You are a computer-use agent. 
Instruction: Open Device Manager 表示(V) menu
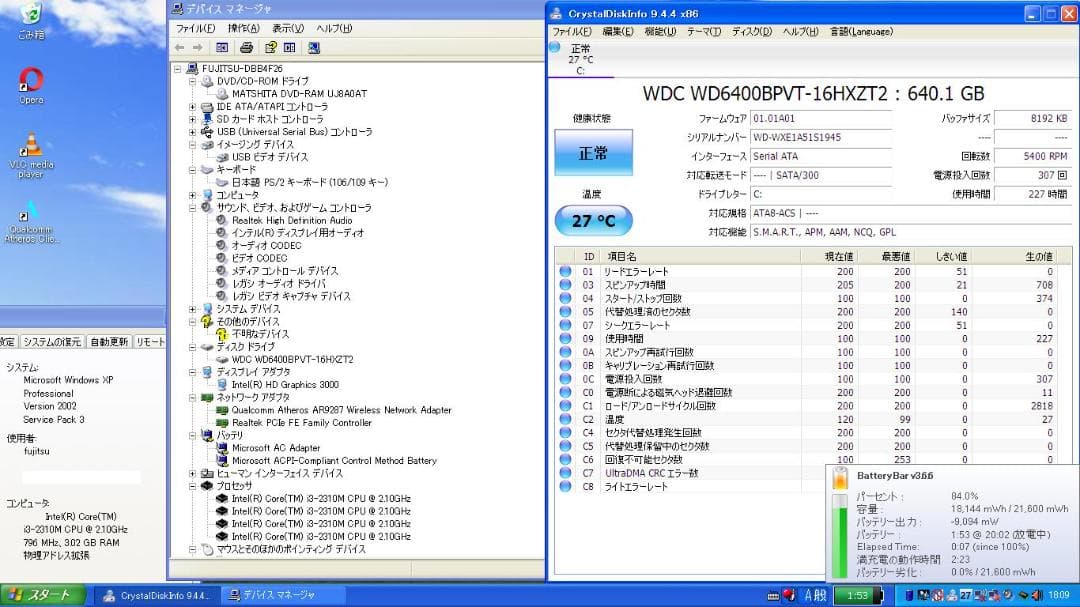point(288,28)
